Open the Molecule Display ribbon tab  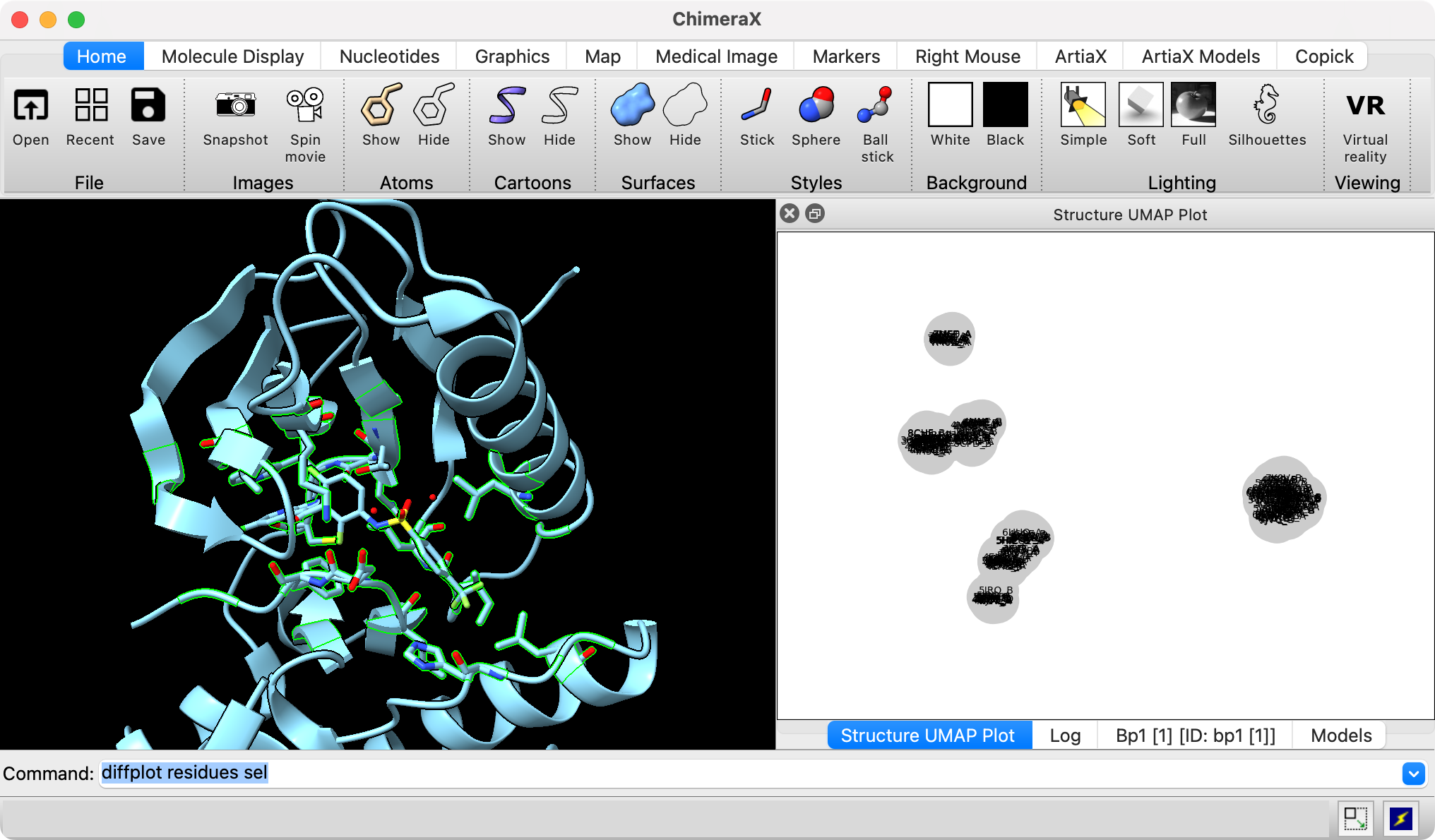pyautogui.click(x=232, y=56)
